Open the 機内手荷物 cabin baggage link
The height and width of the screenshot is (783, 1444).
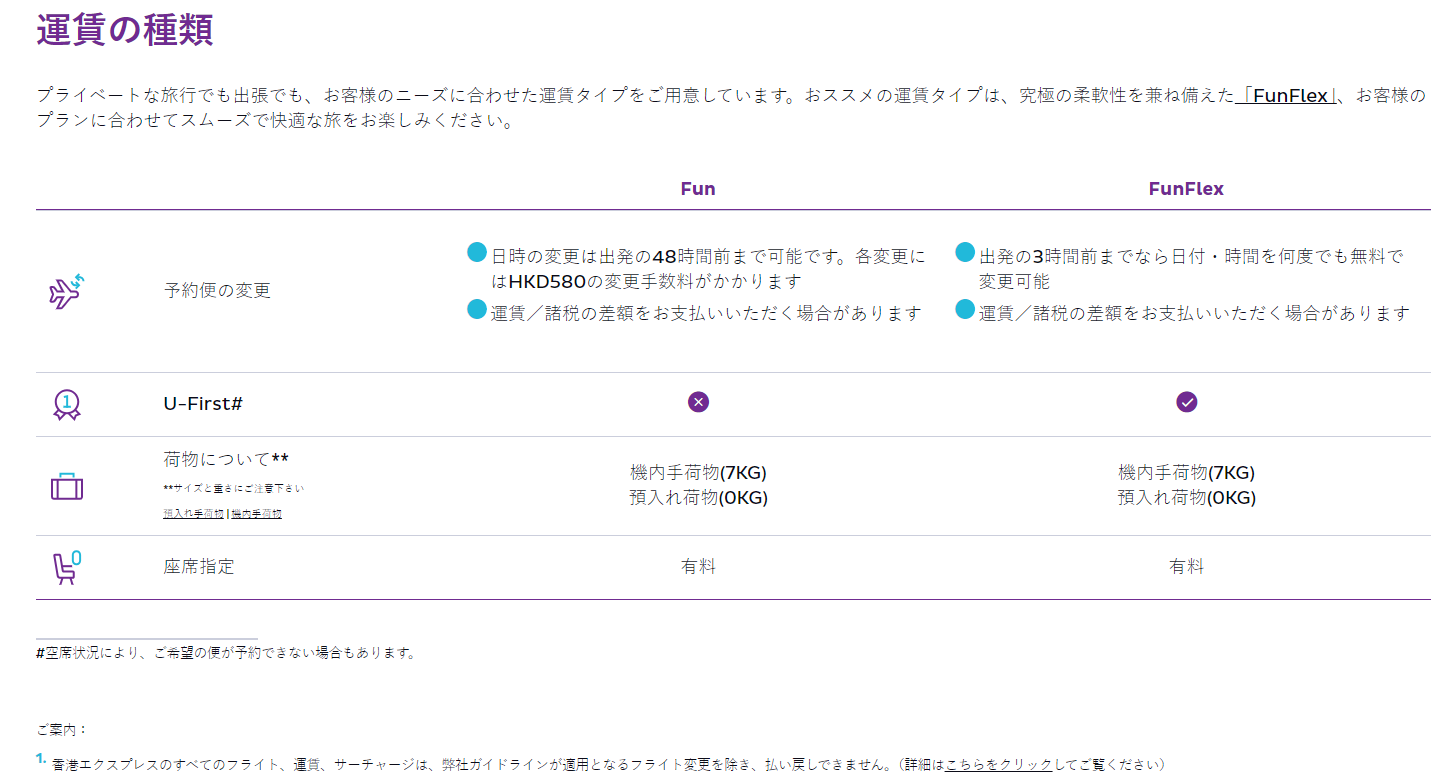point(257,514)
